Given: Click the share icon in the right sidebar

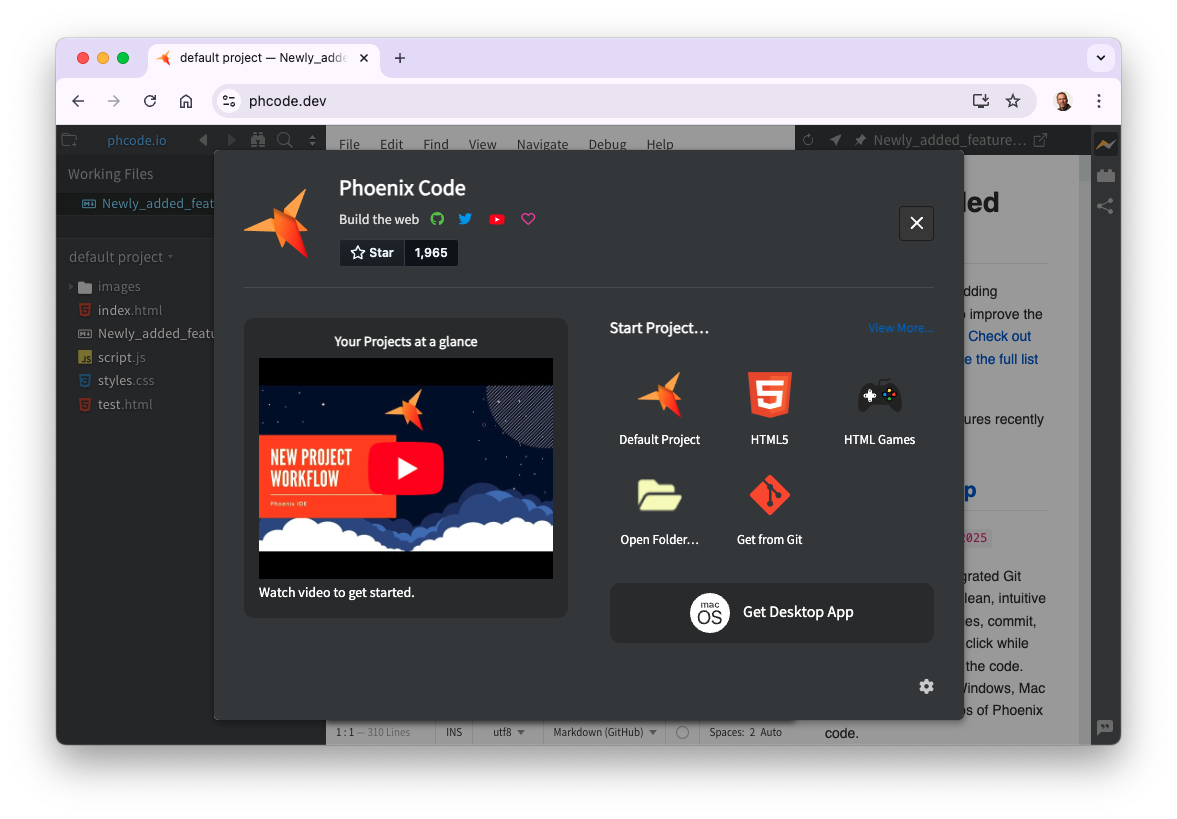Looking at the screenshot, I should (1106, 206).
